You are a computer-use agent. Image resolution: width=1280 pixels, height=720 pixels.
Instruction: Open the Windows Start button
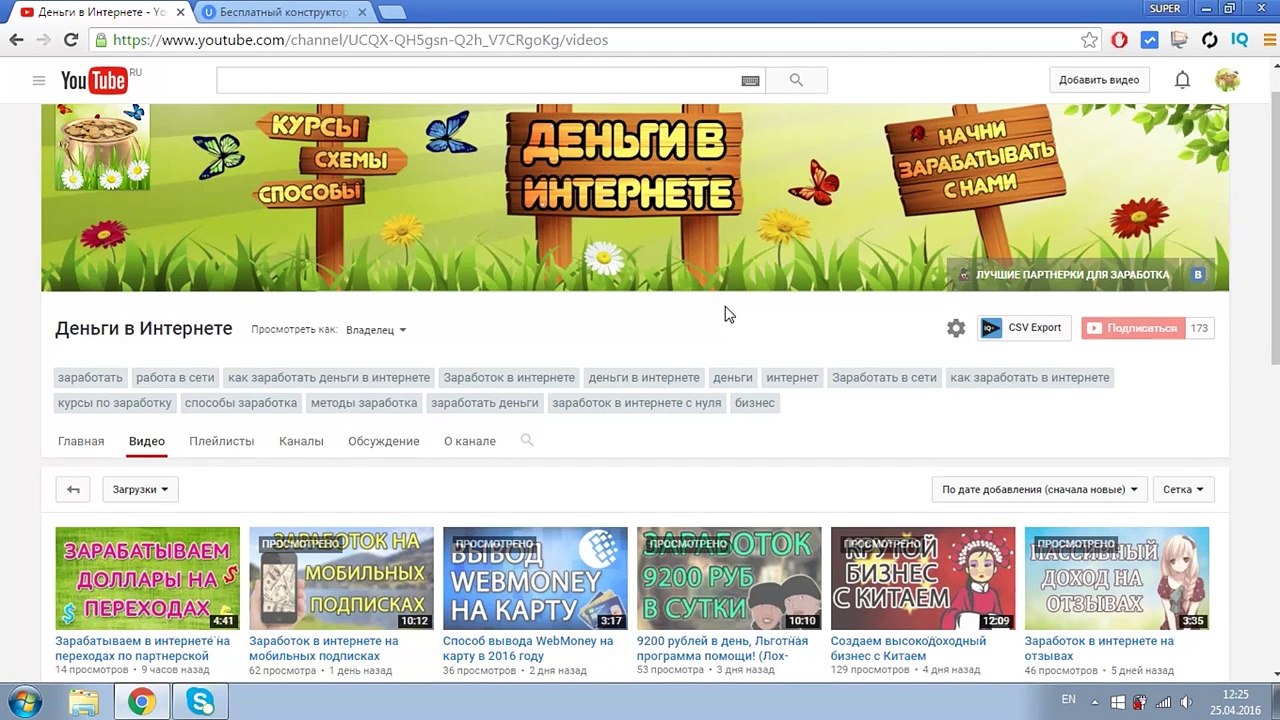click(25, 702)
